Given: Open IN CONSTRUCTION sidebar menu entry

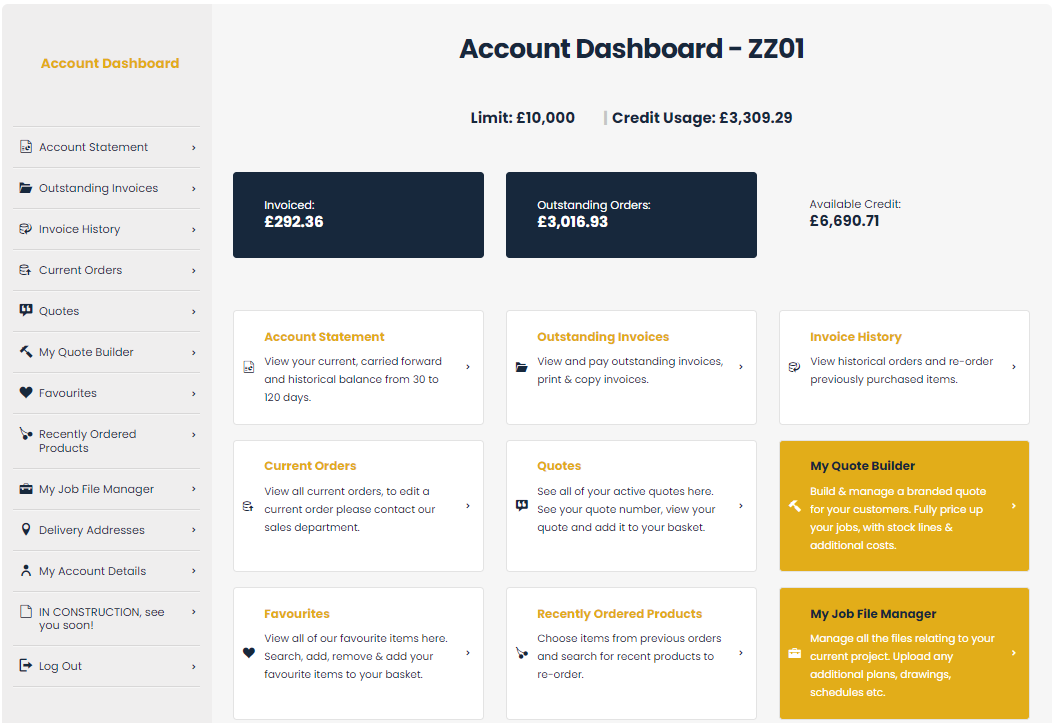Looking at the screenshot, I should [x=101, y=618].
